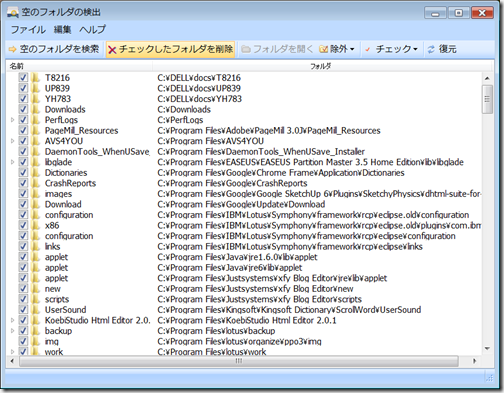Select path C:¥Program Files¥lotus¥backup
The image size is (504, 393).
(x=216, y=331)
